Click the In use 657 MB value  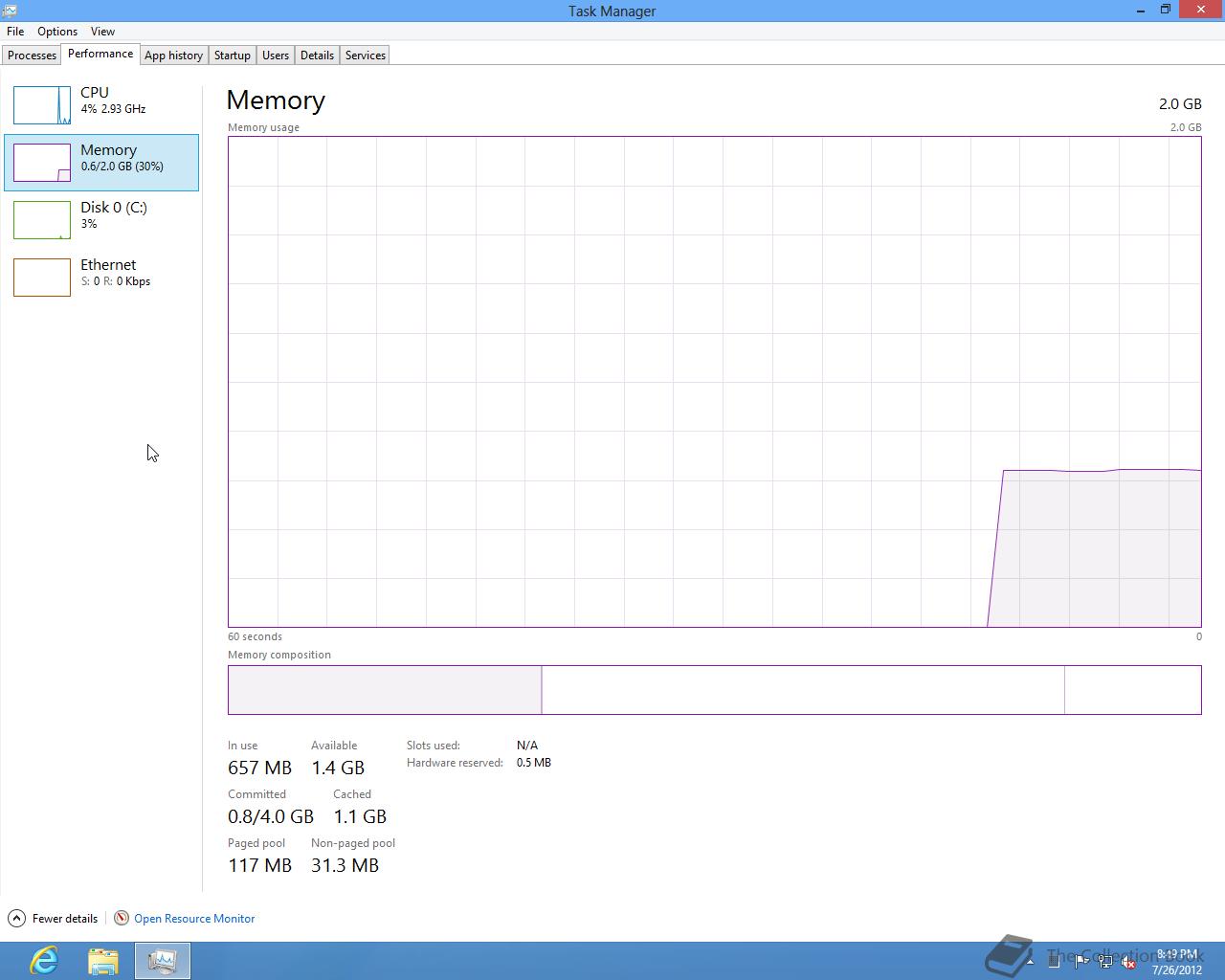click(x=259, y=768)
